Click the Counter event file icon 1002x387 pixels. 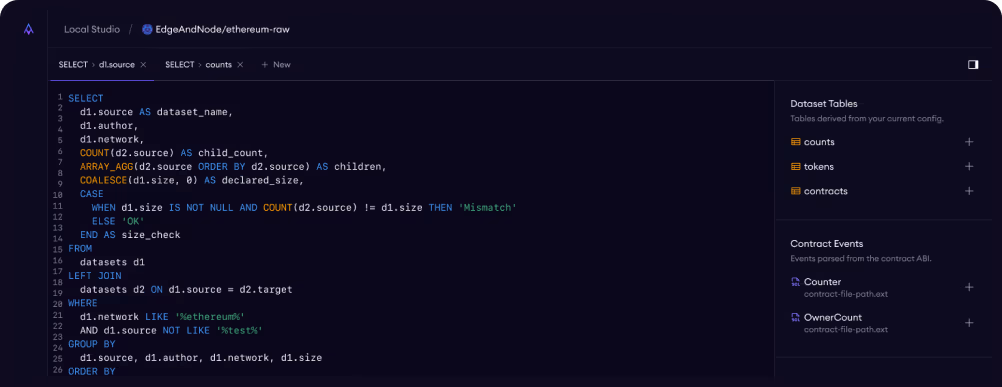point(796,282)
